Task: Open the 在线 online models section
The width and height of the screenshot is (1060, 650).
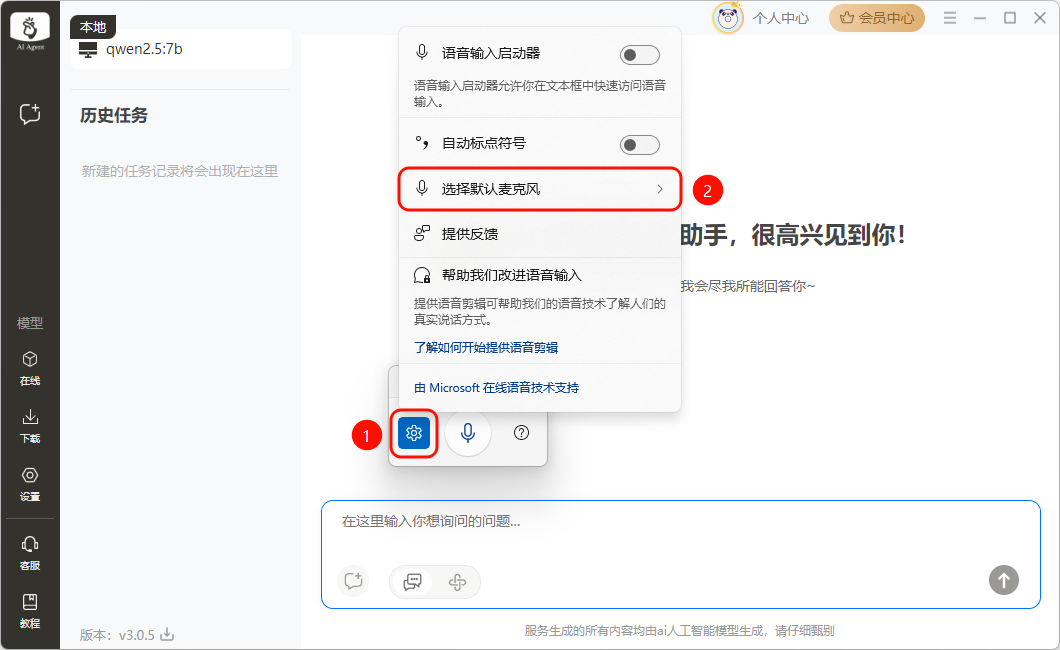Action: pos(30,367)
